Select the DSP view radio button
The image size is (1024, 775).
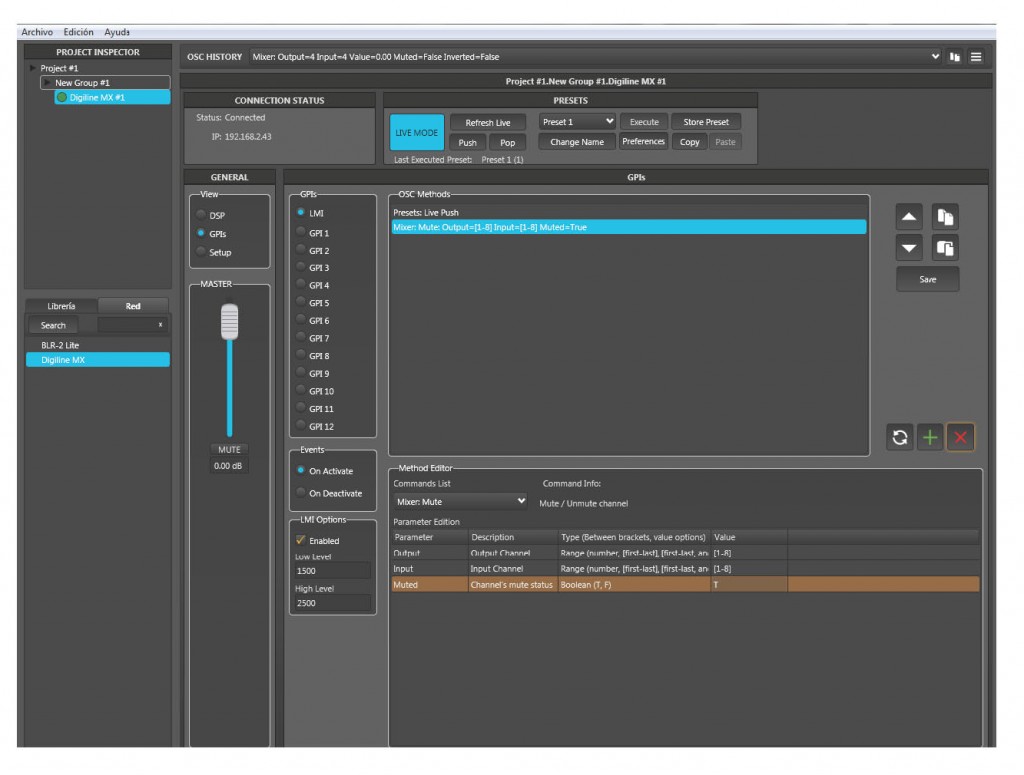[202, 215]
